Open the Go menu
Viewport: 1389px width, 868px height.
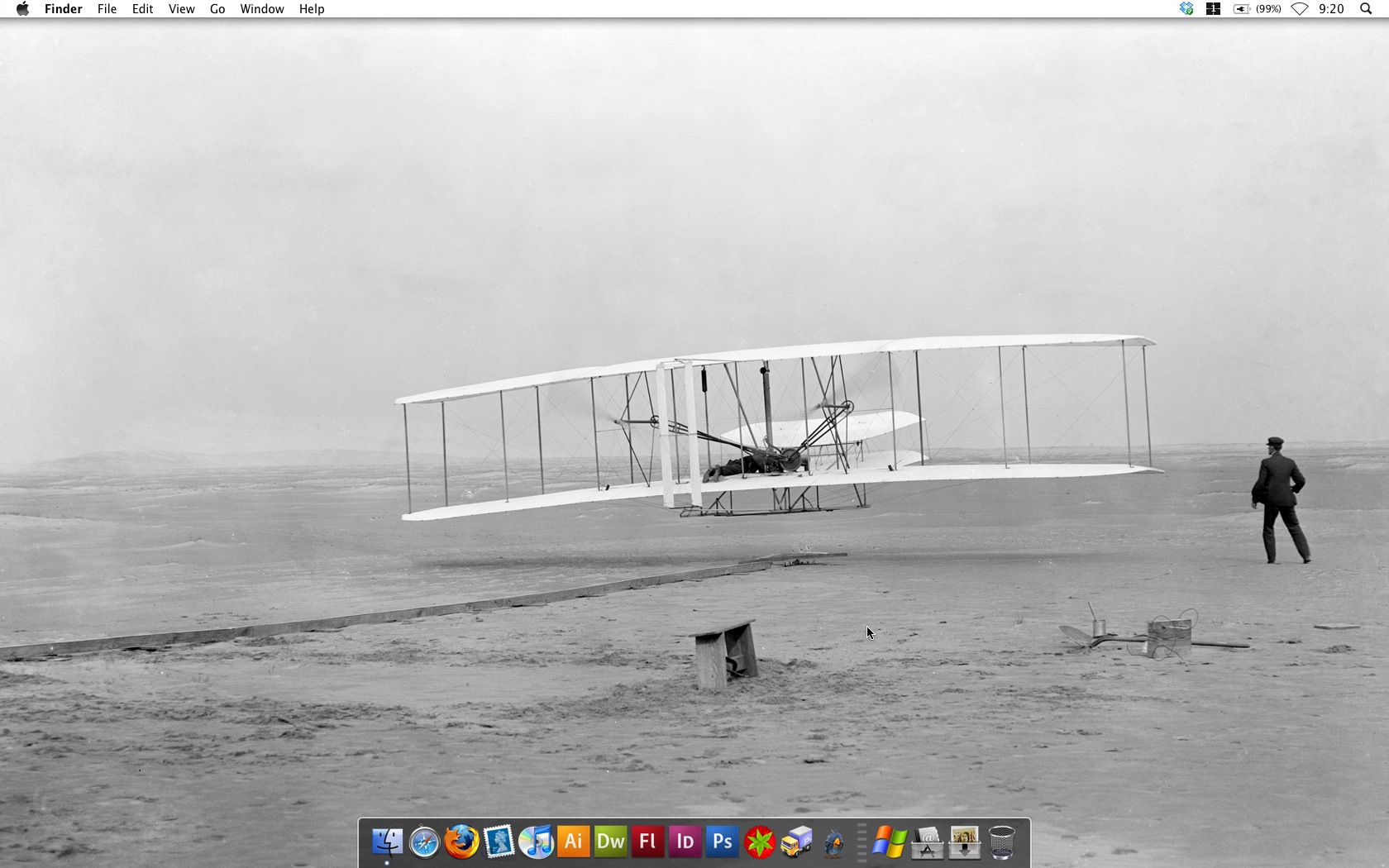click(x=217, y=9)
